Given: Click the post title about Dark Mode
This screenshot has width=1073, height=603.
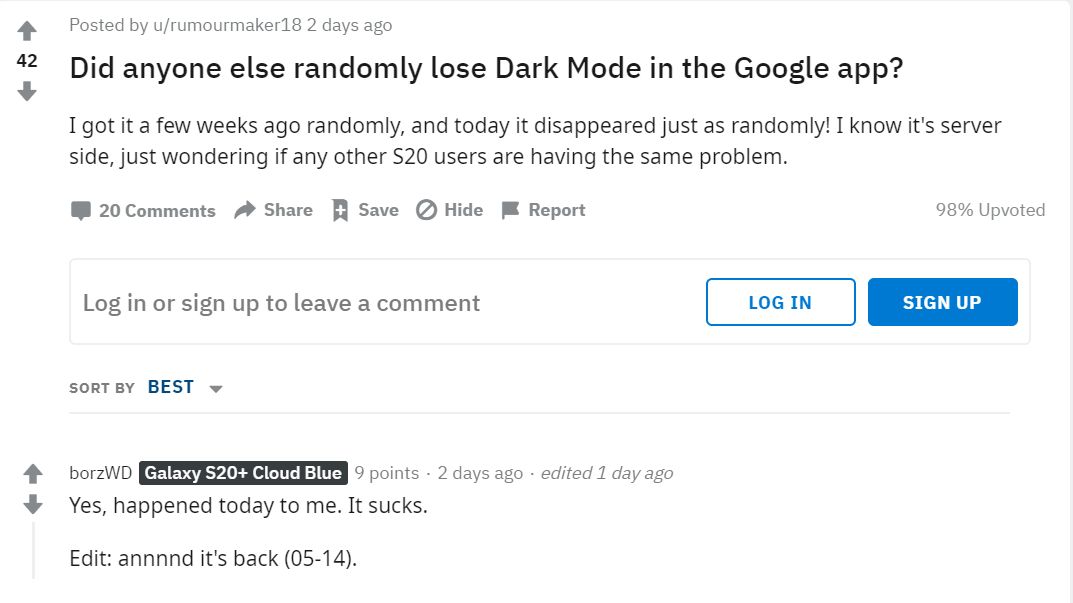Looking at the screenshot, I should point(486,68).
